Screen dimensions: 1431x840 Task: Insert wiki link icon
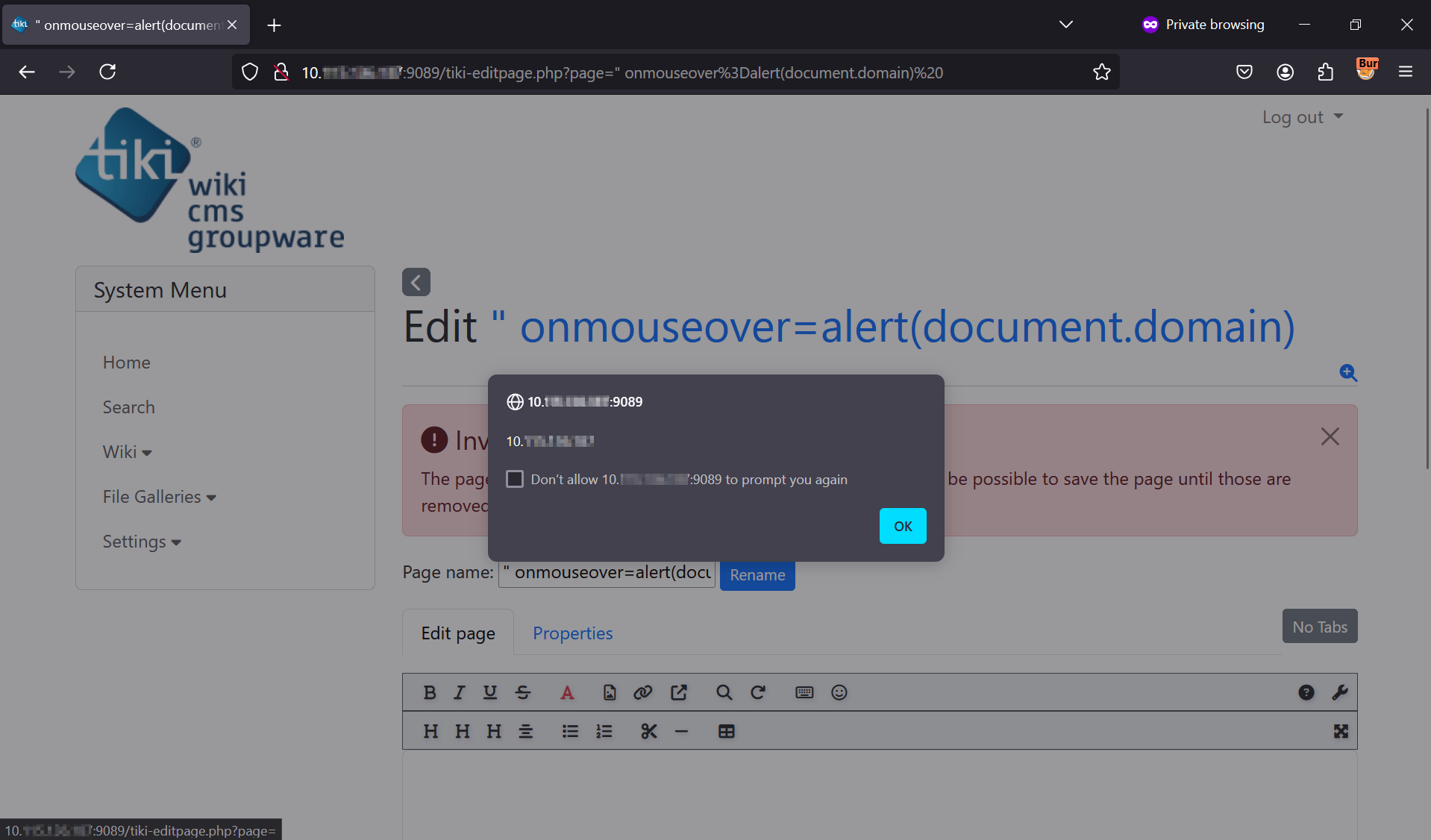coord(643,692)
